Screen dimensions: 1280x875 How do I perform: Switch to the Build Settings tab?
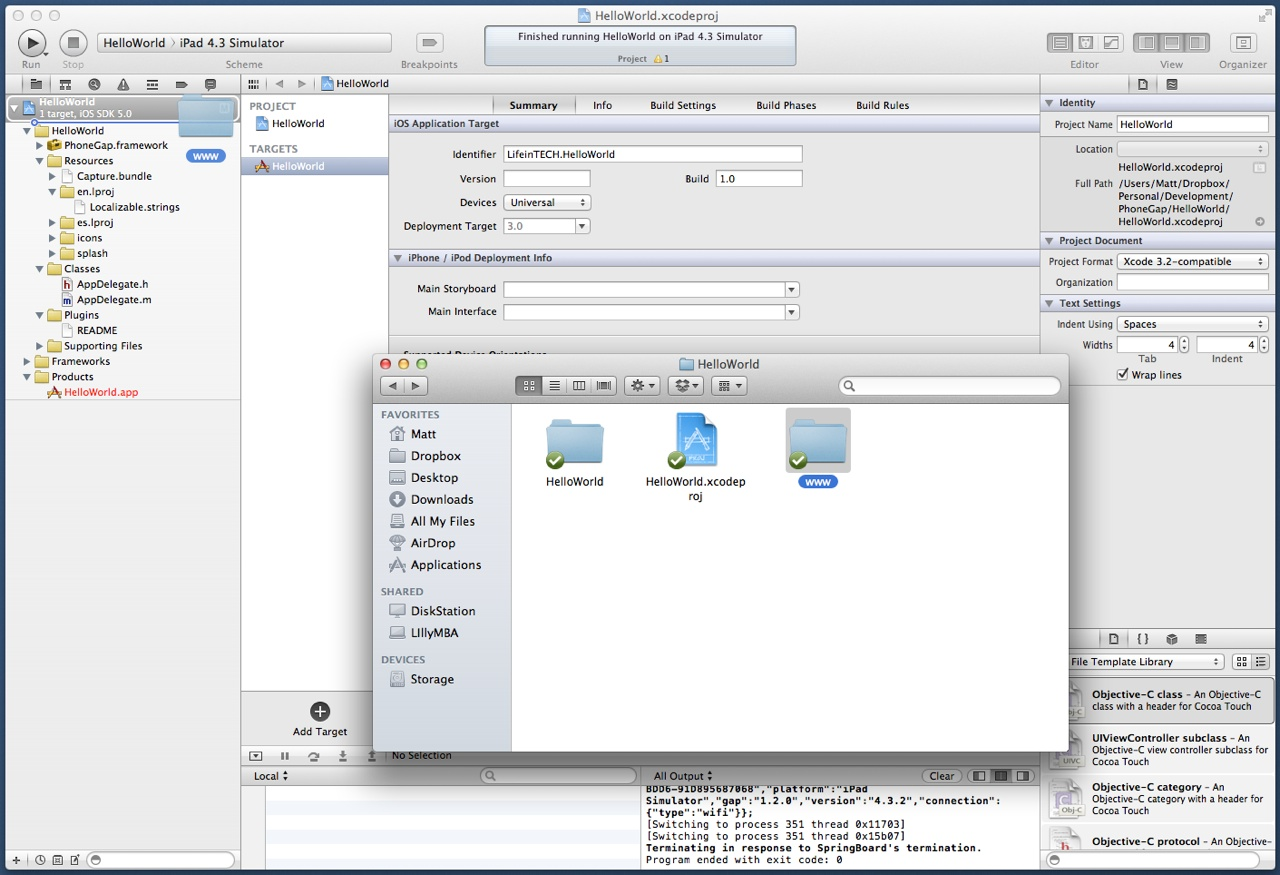pos(683,105)
